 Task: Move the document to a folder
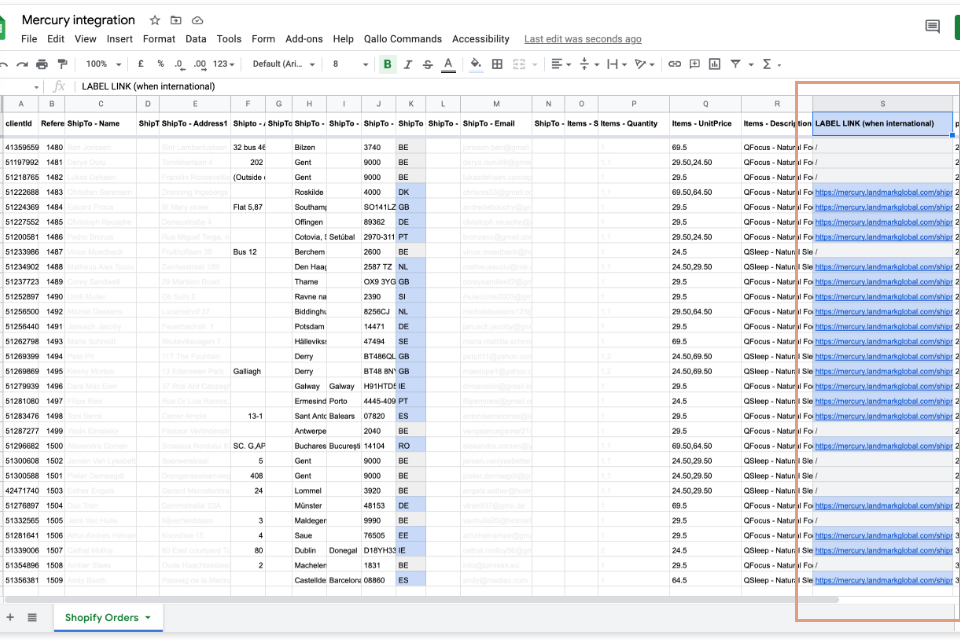point(176,20)
